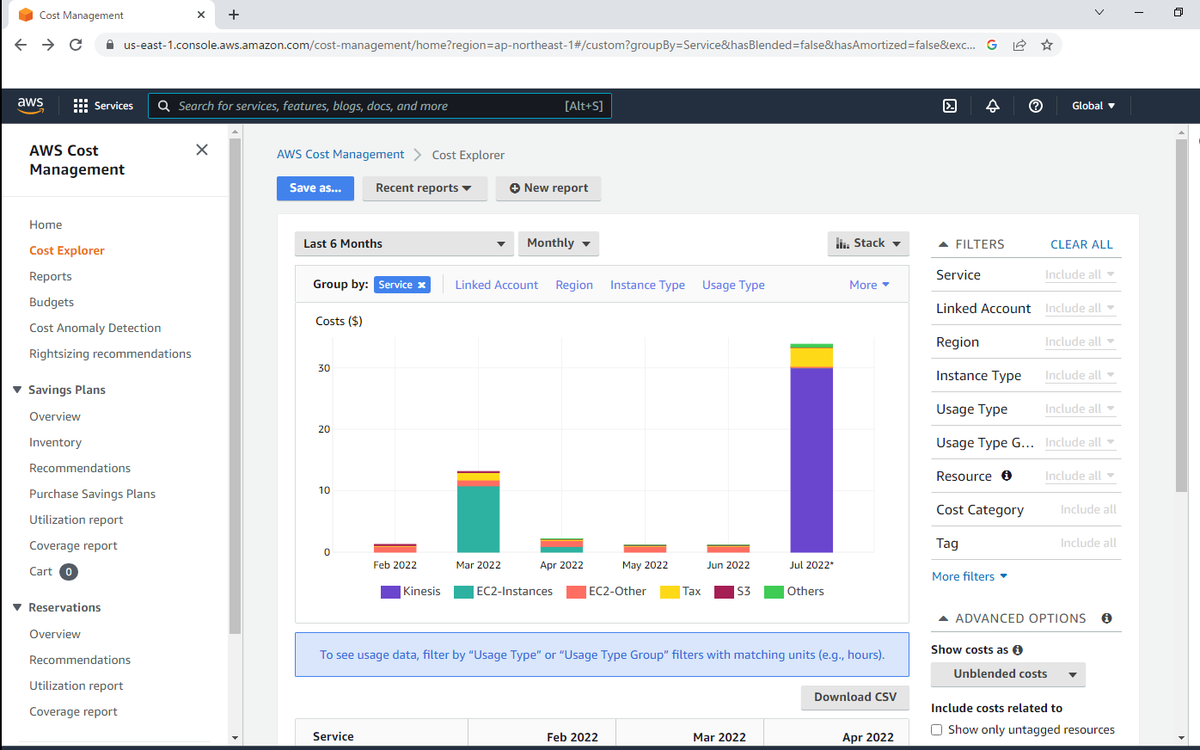Go back in browser history
This screenshot has width=1200, height=750.
[20, 45]
